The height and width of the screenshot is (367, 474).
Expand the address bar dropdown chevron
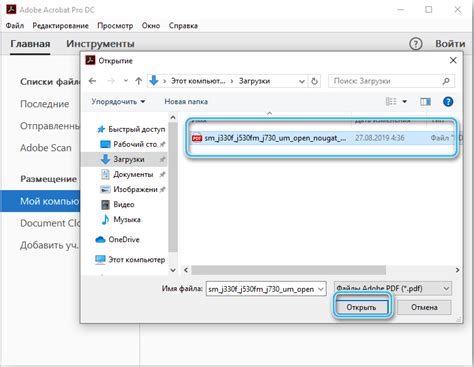(302, 81)
